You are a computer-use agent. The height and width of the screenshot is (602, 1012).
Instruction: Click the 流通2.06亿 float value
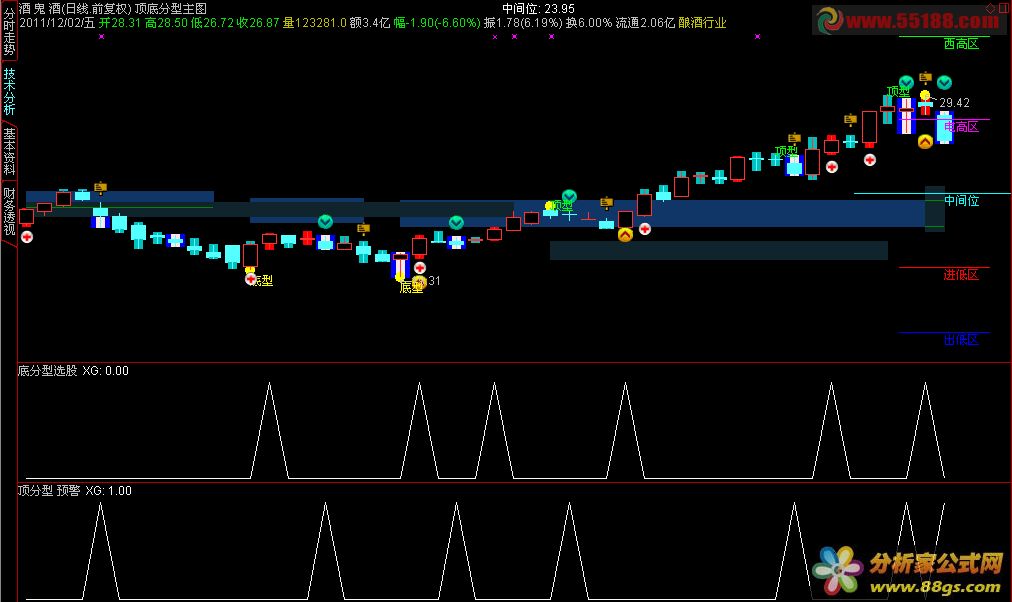(645, 23)
